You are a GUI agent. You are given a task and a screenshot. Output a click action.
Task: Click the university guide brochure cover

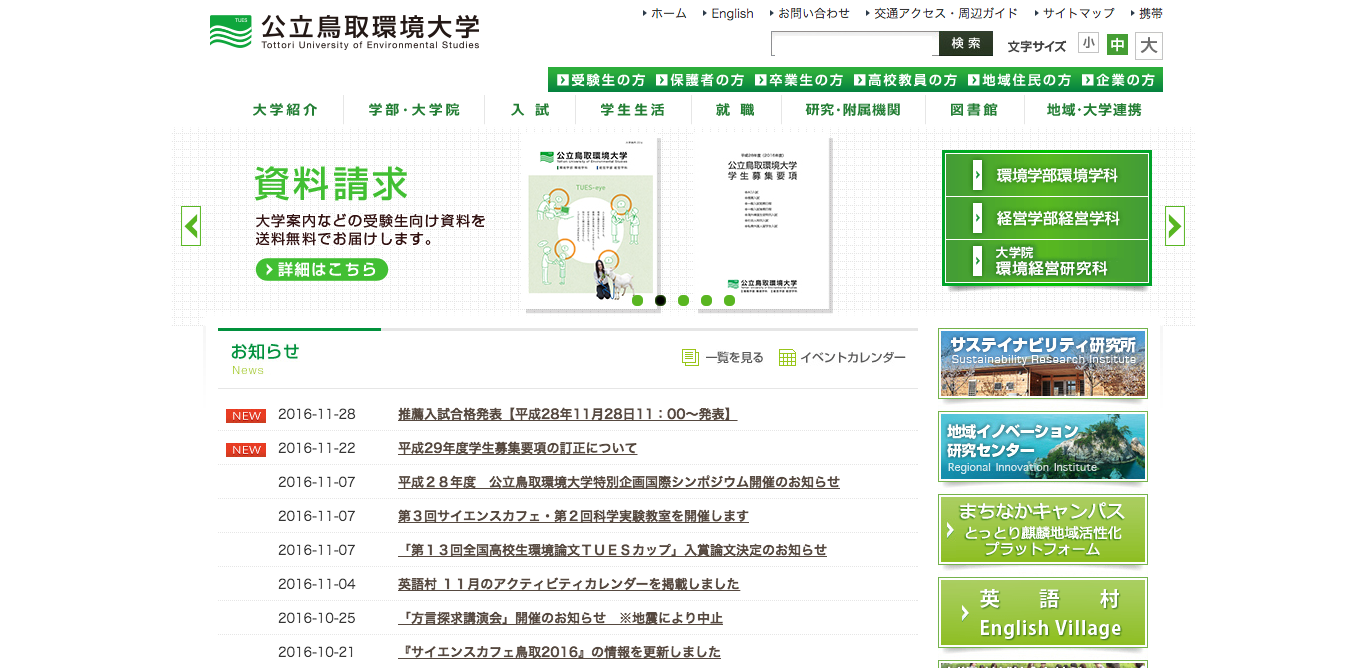(x=591, y=223)
